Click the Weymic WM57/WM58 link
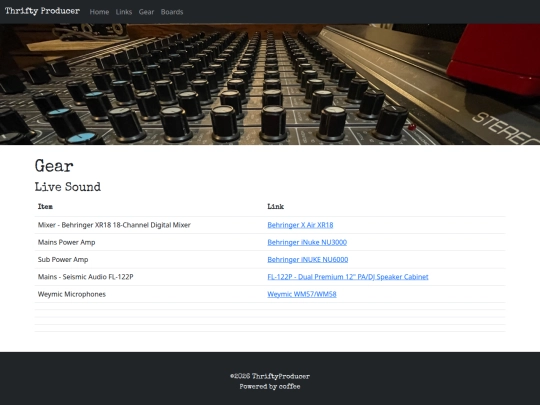The width and height of the screenshot is (540, 405). pyautogui.click(x=302, y=294)
